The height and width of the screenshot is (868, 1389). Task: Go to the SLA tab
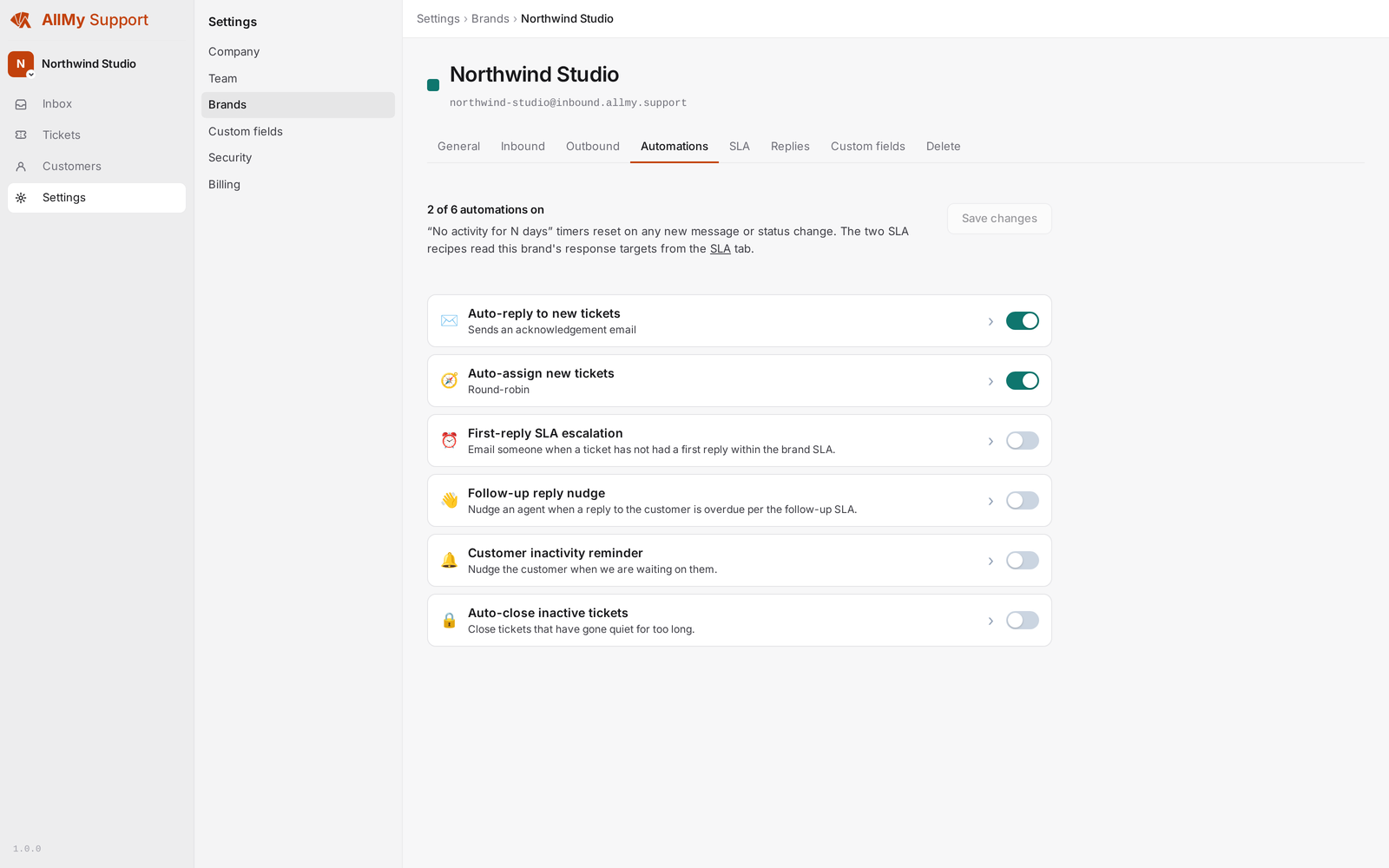coord(740,147)
